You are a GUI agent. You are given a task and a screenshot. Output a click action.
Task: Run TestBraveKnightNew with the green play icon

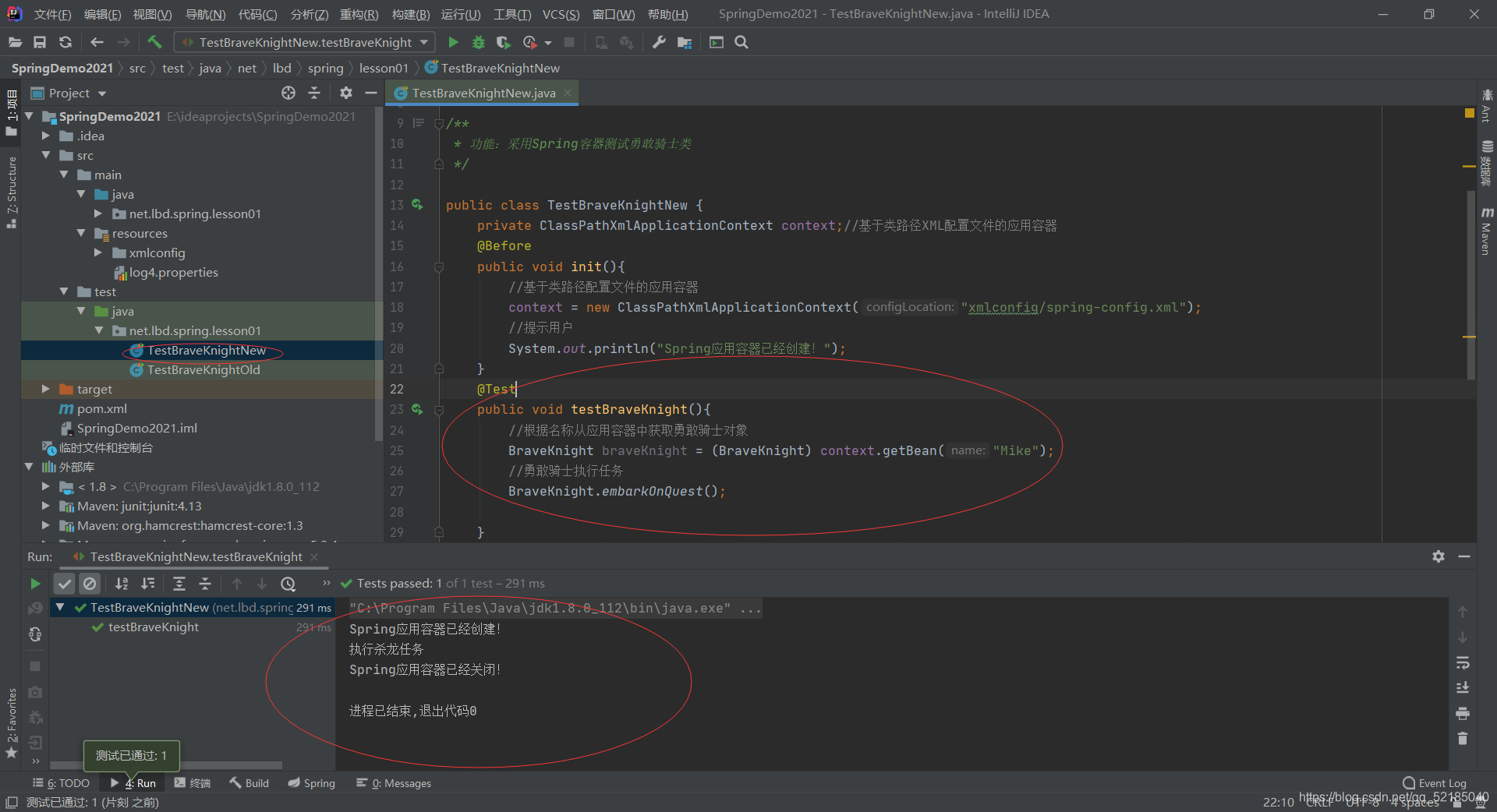453,42
